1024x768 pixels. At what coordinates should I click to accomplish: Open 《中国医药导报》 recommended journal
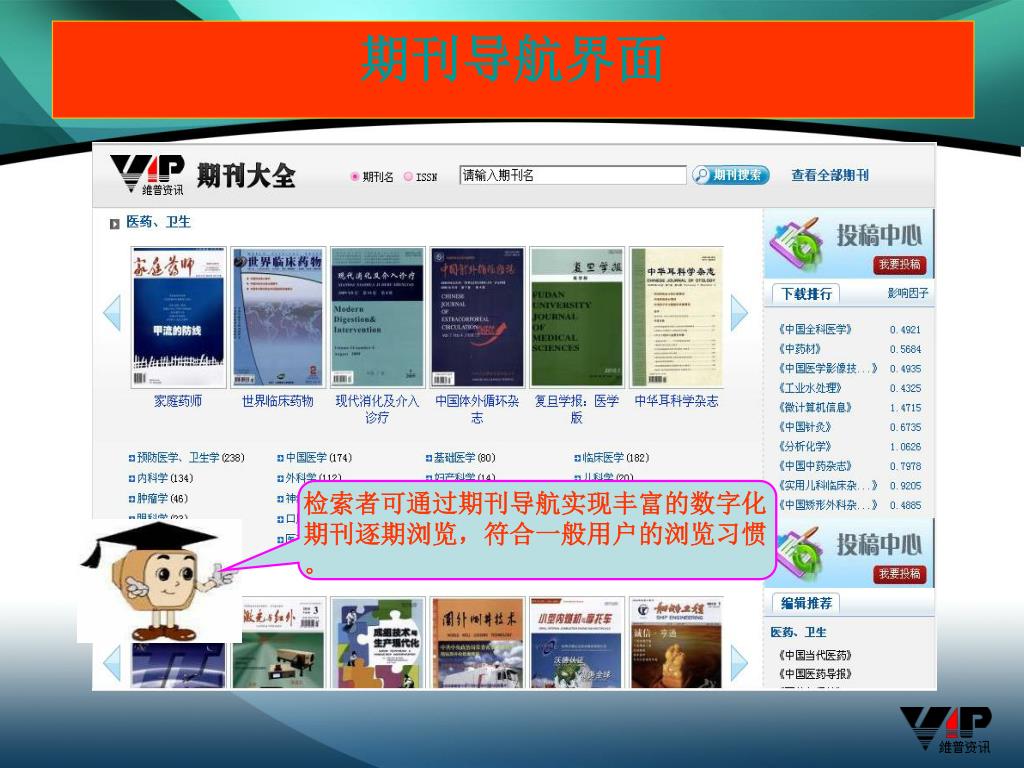coord(815,674)
